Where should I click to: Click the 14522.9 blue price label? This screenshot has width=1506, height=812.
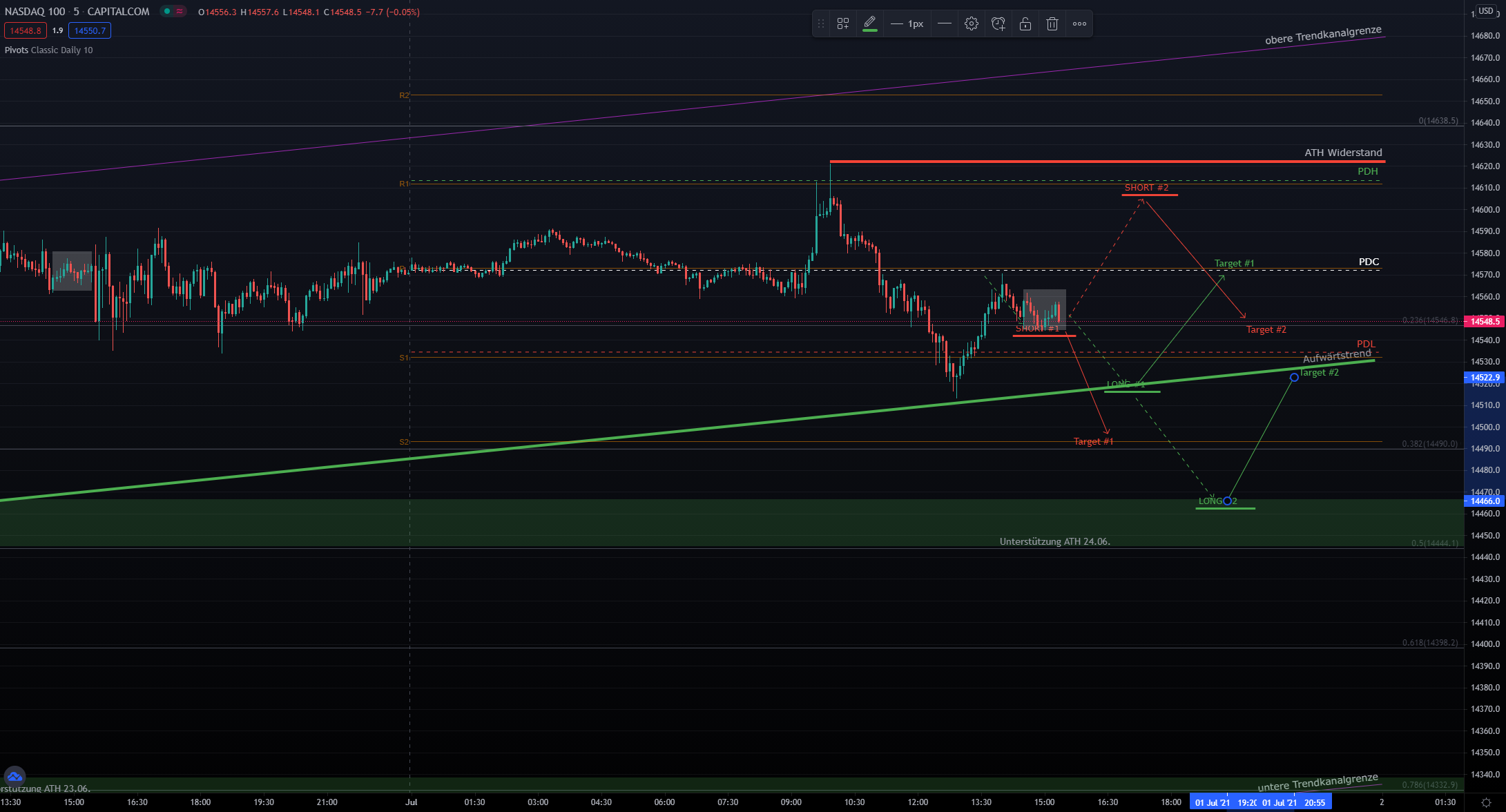coord(1485,378)
